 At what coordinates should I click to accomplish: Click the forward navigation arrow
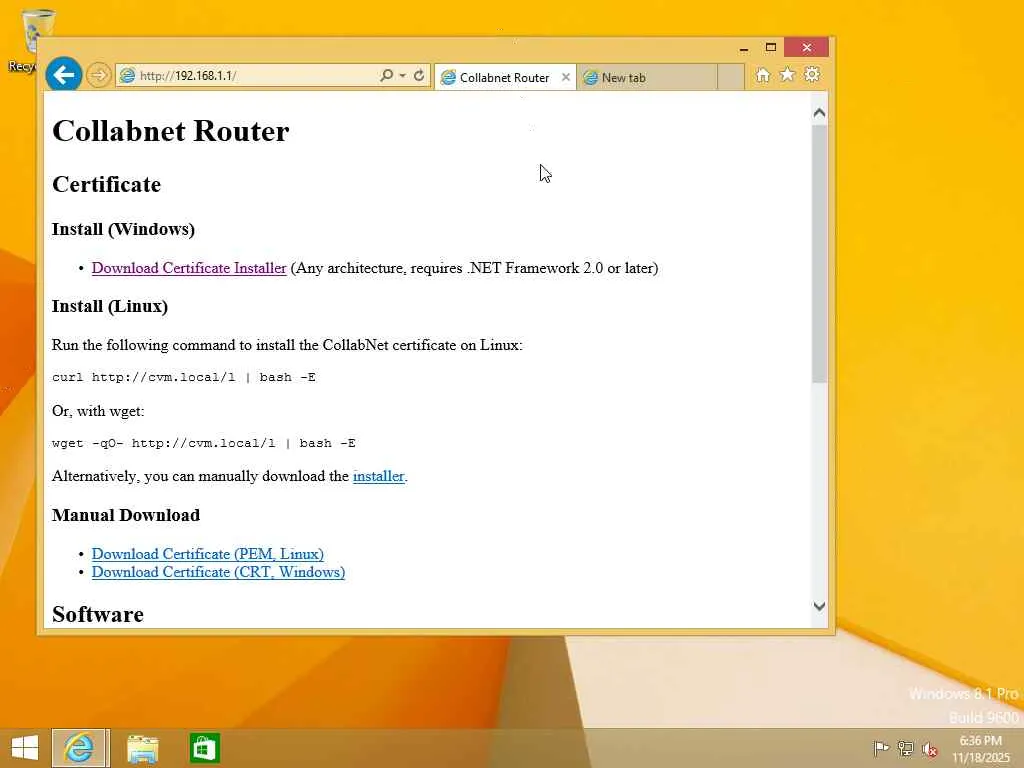click(99, 75)
